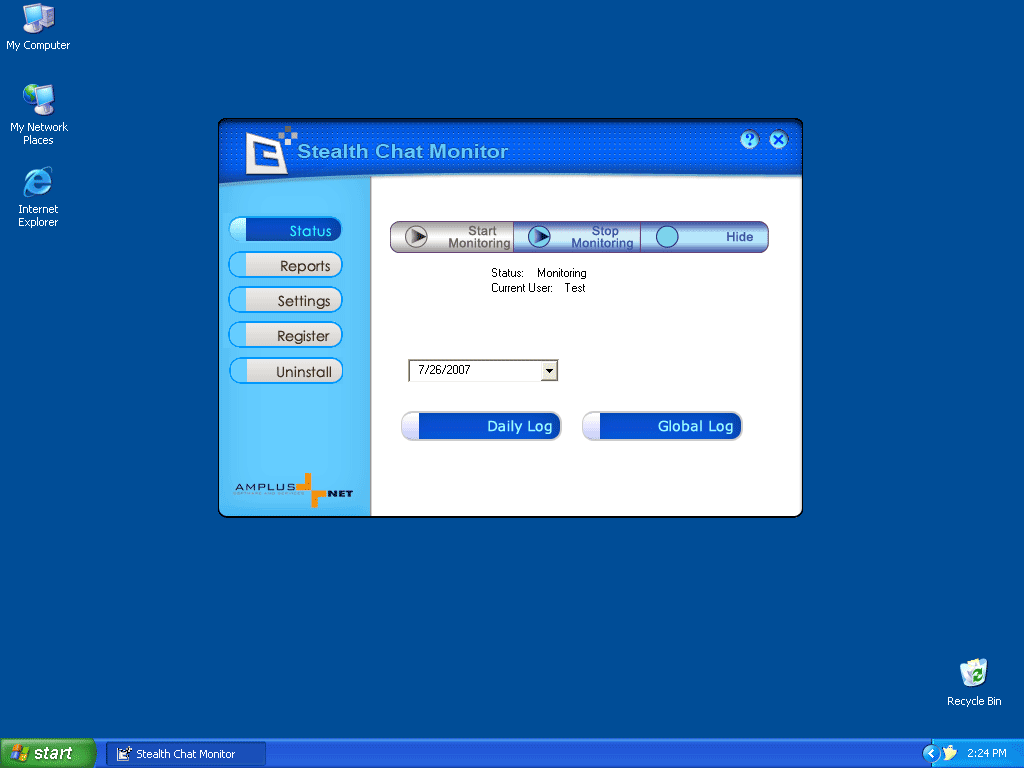1024x768 pixels.
Task: Go to the Register section
Action: [286, 336]
